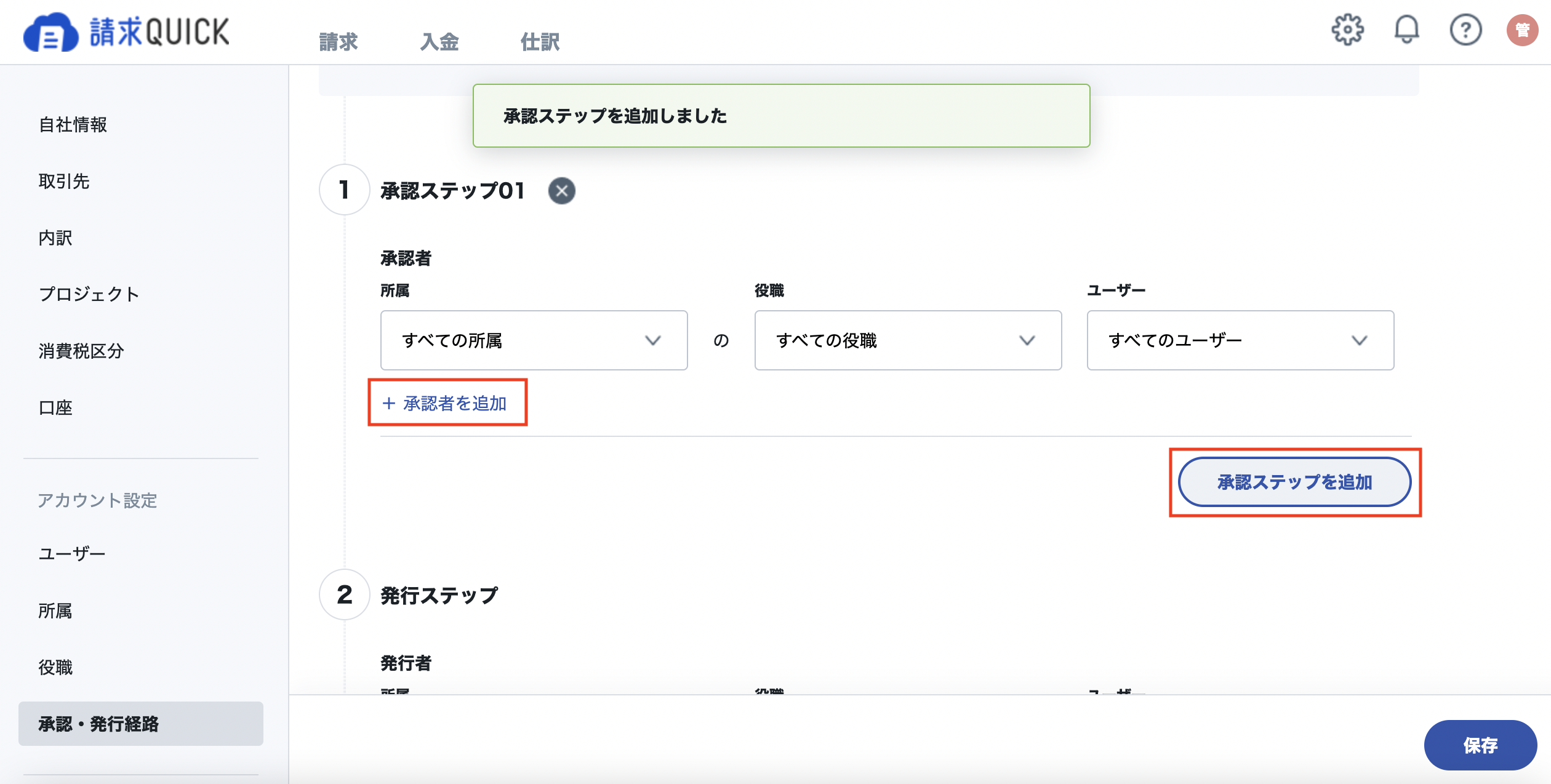Image resolution: width=1551 pixels, height=784 pixels.
Task: Open the help question mark icon
Action: pos(1465,30)
